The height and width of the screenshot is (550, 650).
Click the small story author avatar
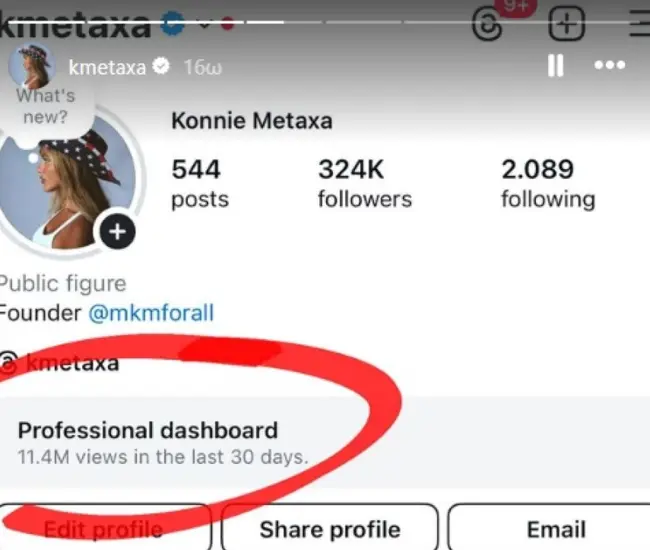pyautogui.click(x=30, y=66)
